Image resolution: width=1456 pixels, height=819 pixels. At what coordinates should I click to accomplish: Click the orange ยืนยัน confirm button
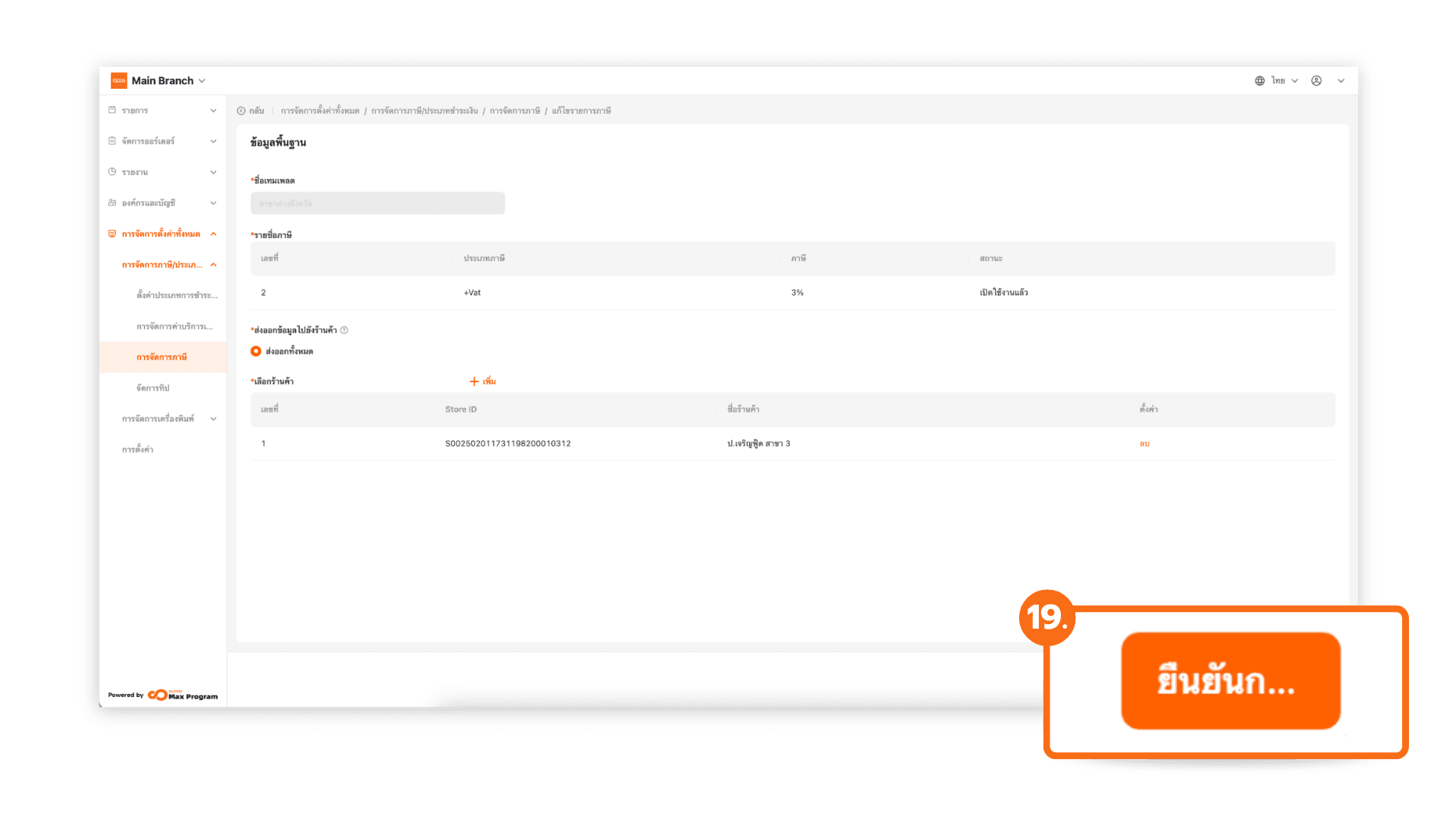click(1230, 681)
